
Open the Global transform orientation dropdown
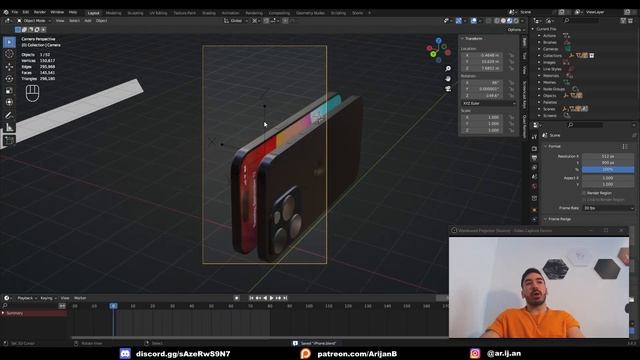236,20
